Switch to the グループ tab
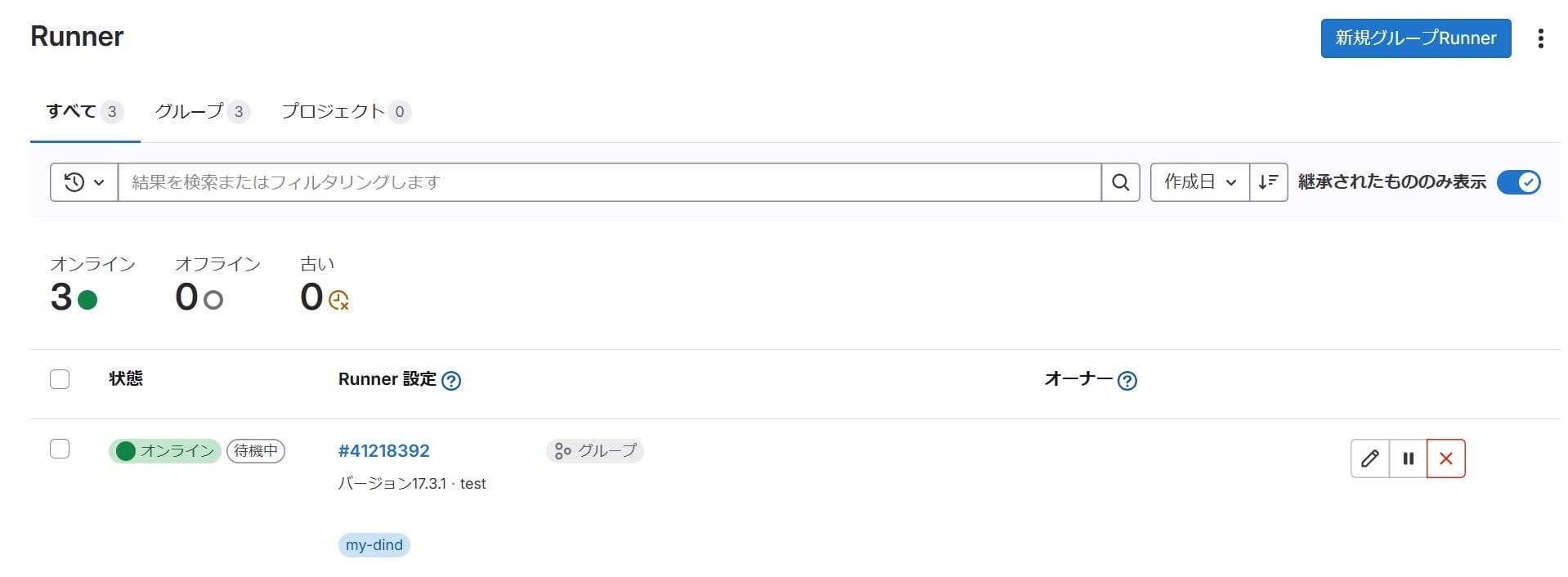Image resolution: width=1568 pixels, height=577 pixels. tap(202, 111)
